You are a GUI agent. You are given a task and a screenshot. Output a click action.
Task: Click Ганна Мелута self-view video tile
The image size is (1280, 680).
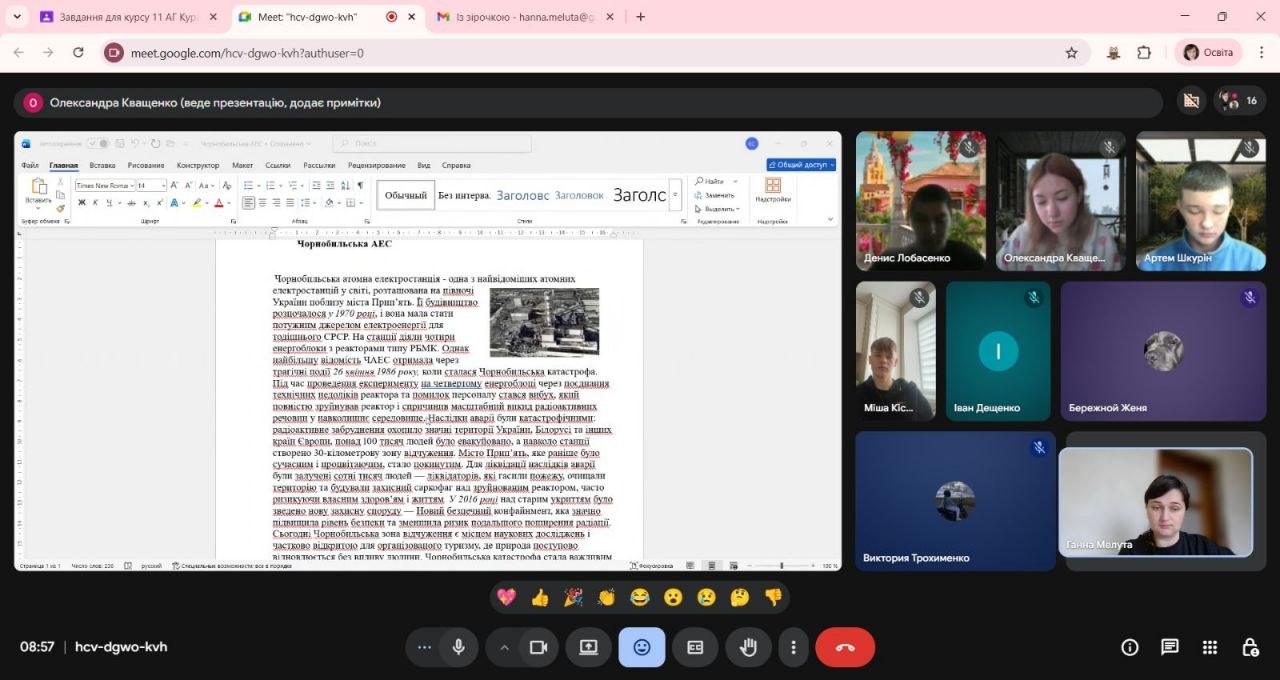1155,501
